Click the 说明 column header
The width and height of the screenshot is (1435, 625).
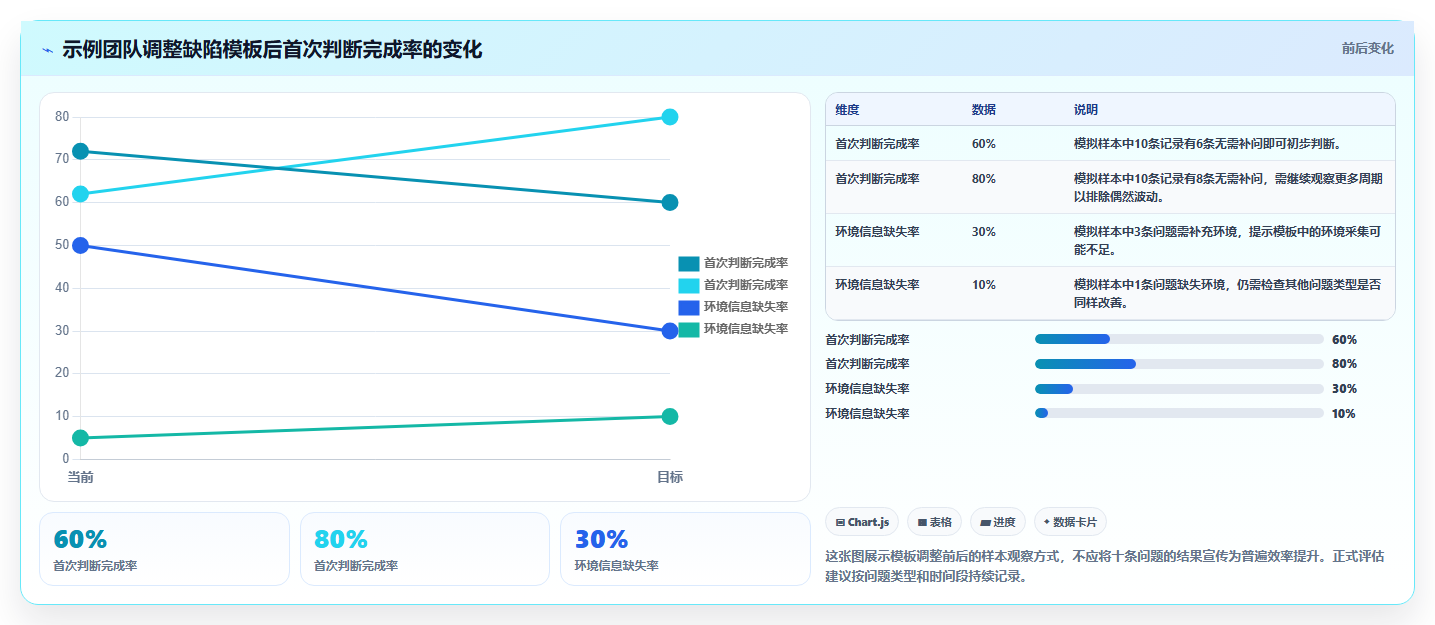coord(1086,110)
